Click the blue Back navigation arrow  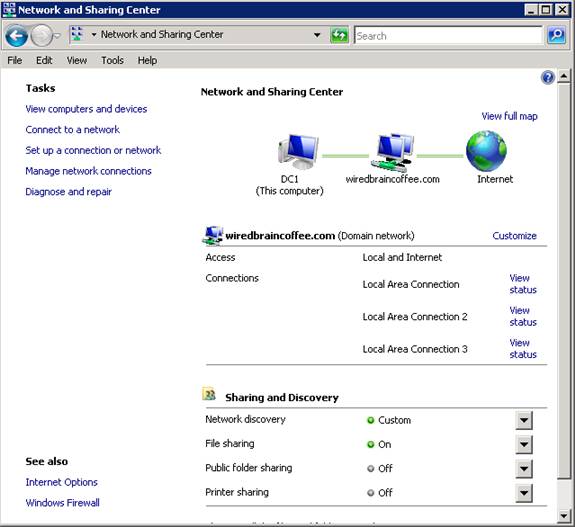pyautogui.click(x=17, y=36)
